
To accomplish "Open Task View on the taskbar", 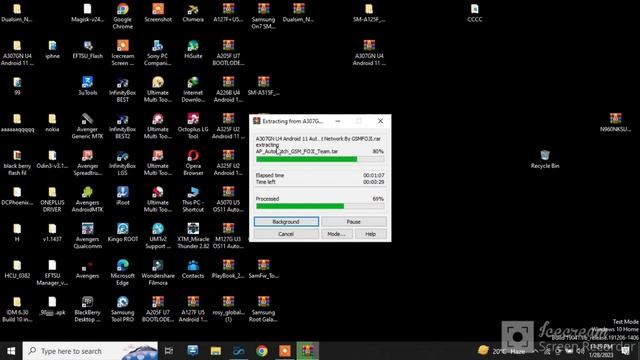I will pos(169,351).
